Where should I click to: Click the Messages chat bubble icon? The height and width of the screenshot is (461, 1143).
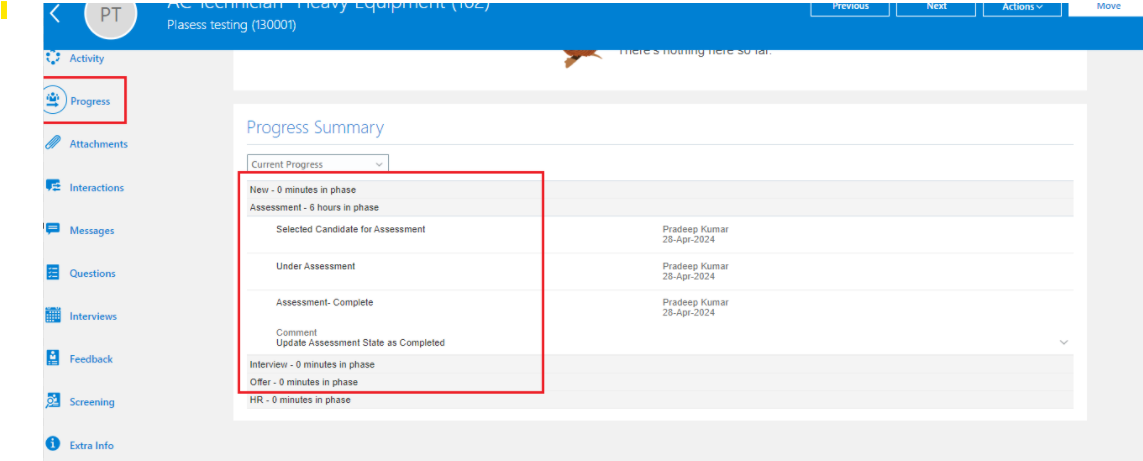(53, 230)
